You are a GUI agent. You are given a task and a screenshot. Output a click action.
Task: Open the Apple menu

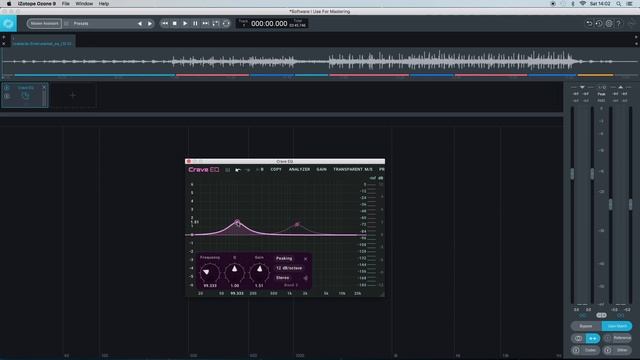click(x=9, y=4)
